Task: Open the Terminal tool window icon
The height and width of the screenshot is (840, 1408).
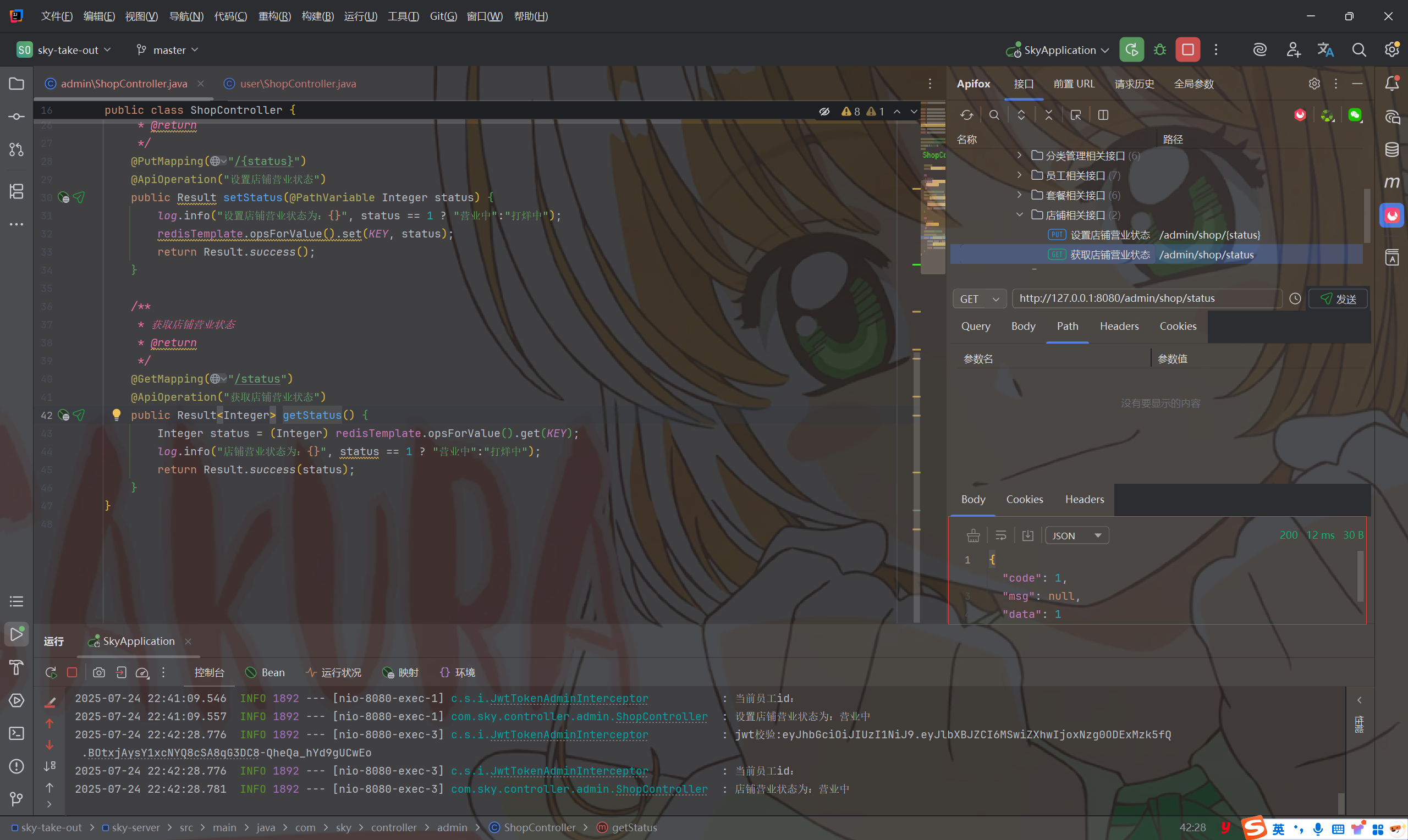Action: (x=16, y=733)
